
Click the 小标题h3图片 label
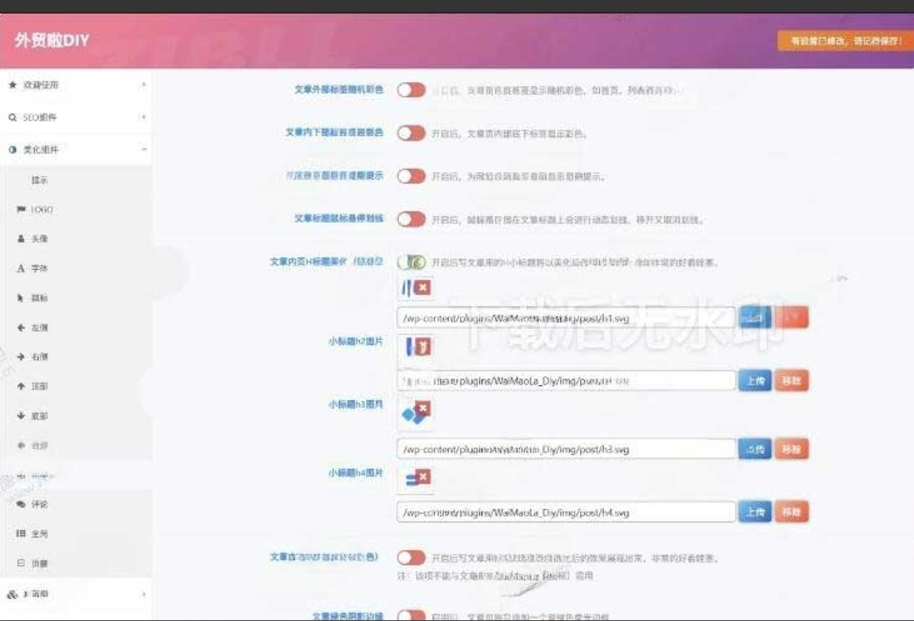coord(356,404)
